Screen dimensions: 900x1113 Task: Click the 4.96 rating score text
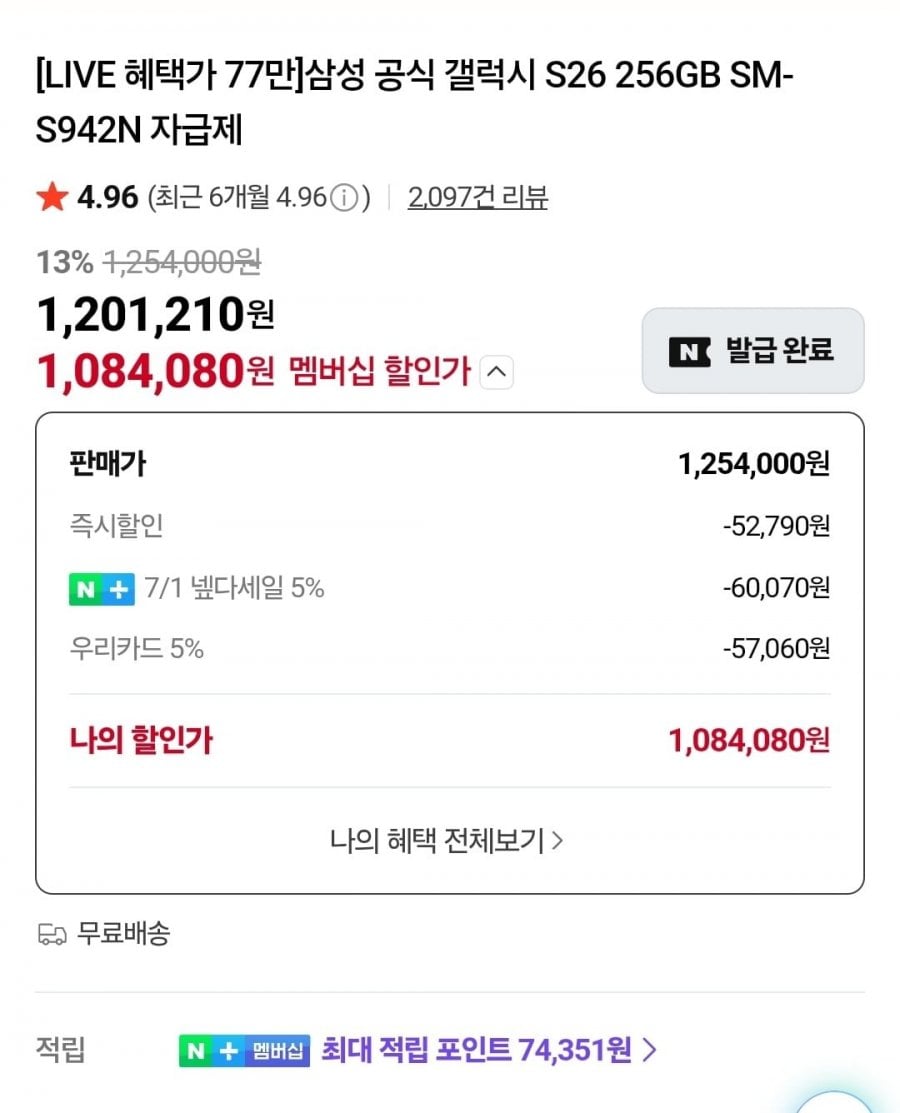tap(108, 197)
